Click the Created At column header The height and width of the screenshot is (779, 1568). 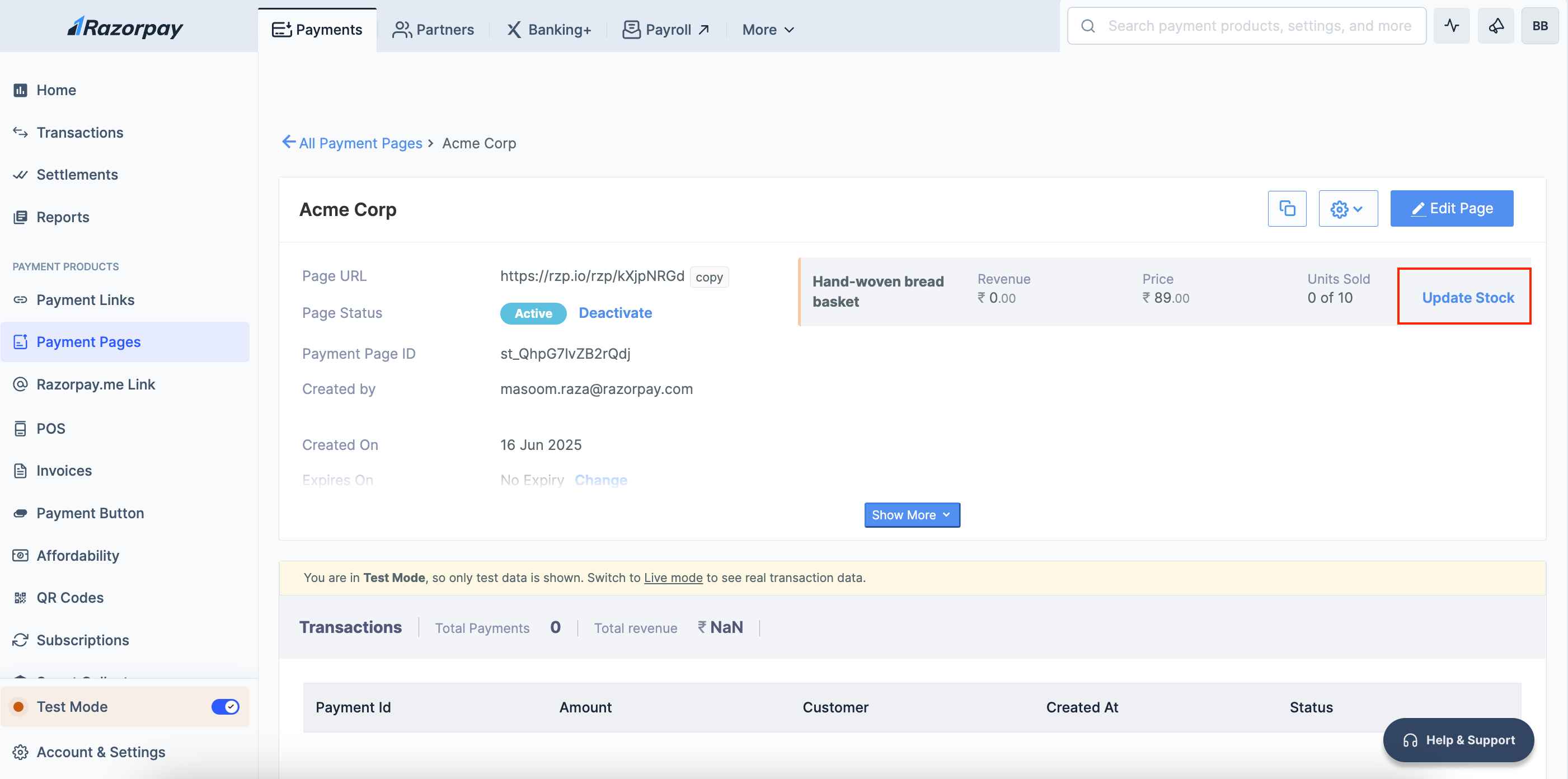[1082, 707]
